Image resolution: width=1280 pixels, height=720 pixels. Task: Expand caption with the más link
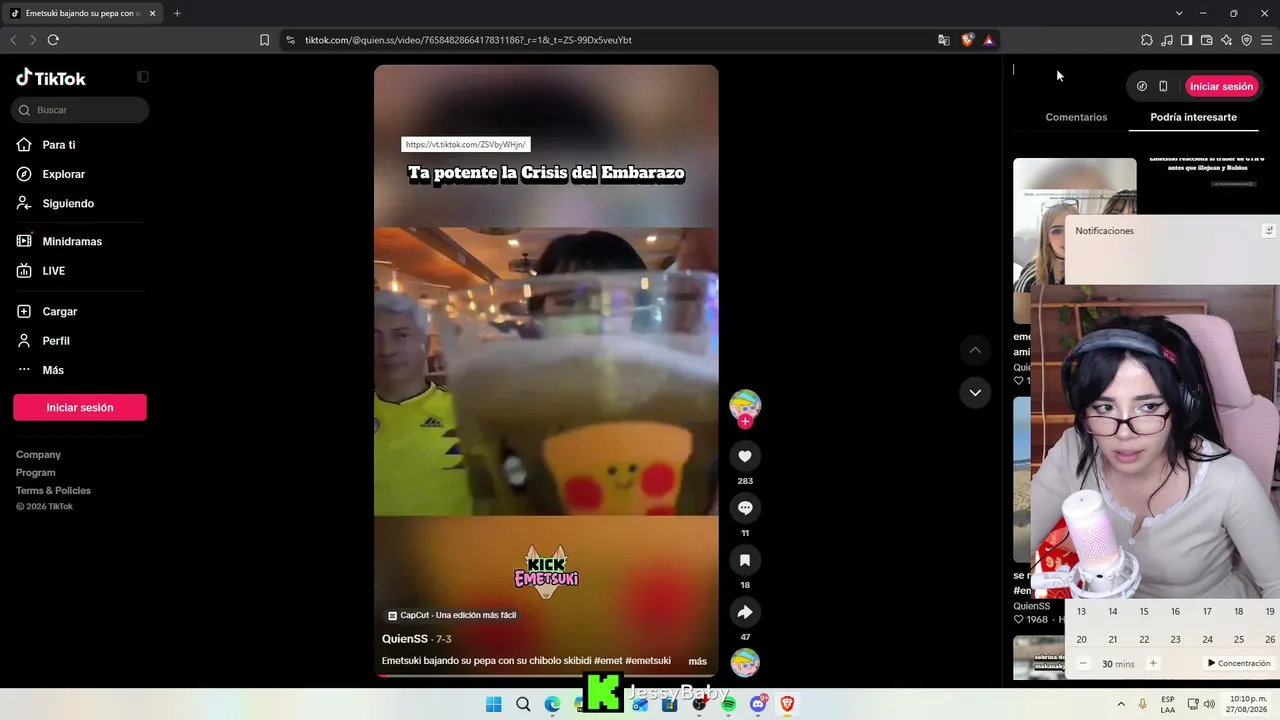(697, 661)
